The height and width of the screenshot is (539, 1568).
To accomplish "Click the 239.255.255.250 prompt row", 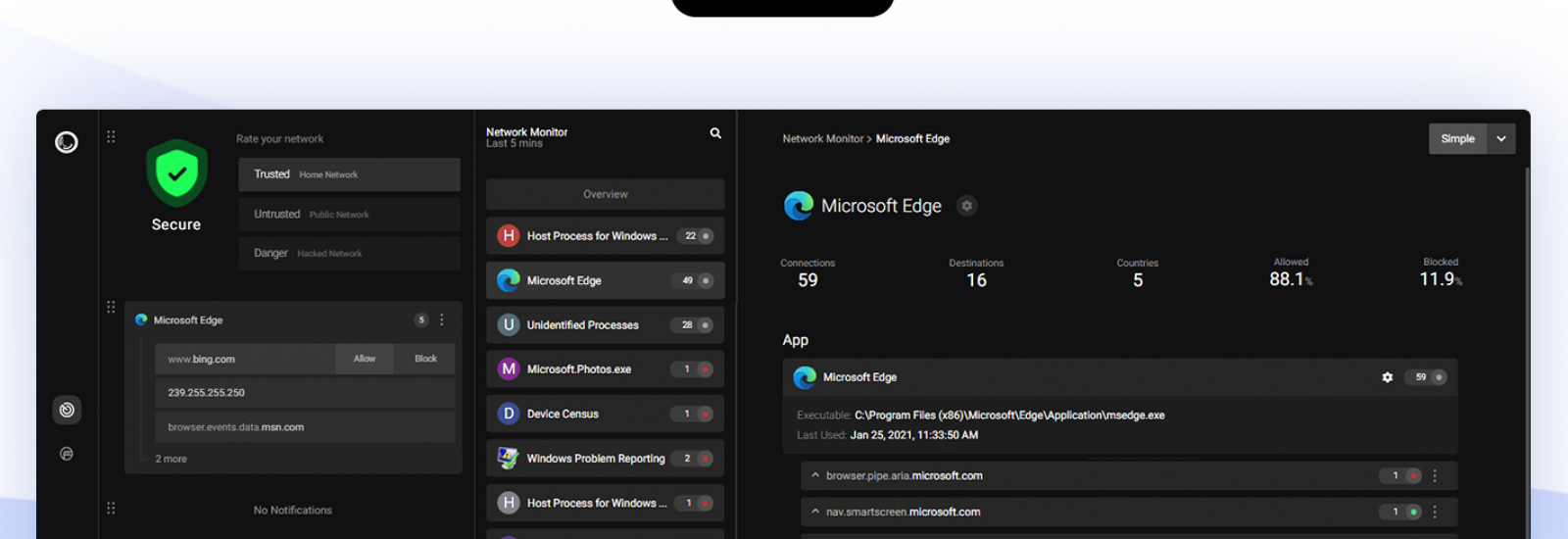I will (305, 393).
